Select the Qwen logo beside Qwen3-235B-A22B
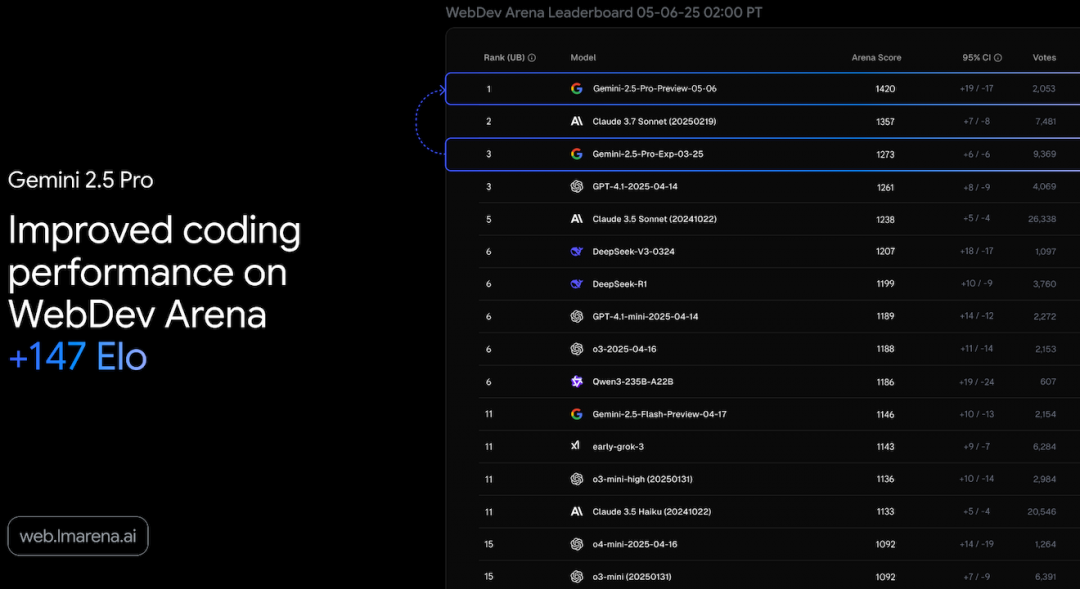1080x589 pixels. pyautogui.click(x=577, y=382)
